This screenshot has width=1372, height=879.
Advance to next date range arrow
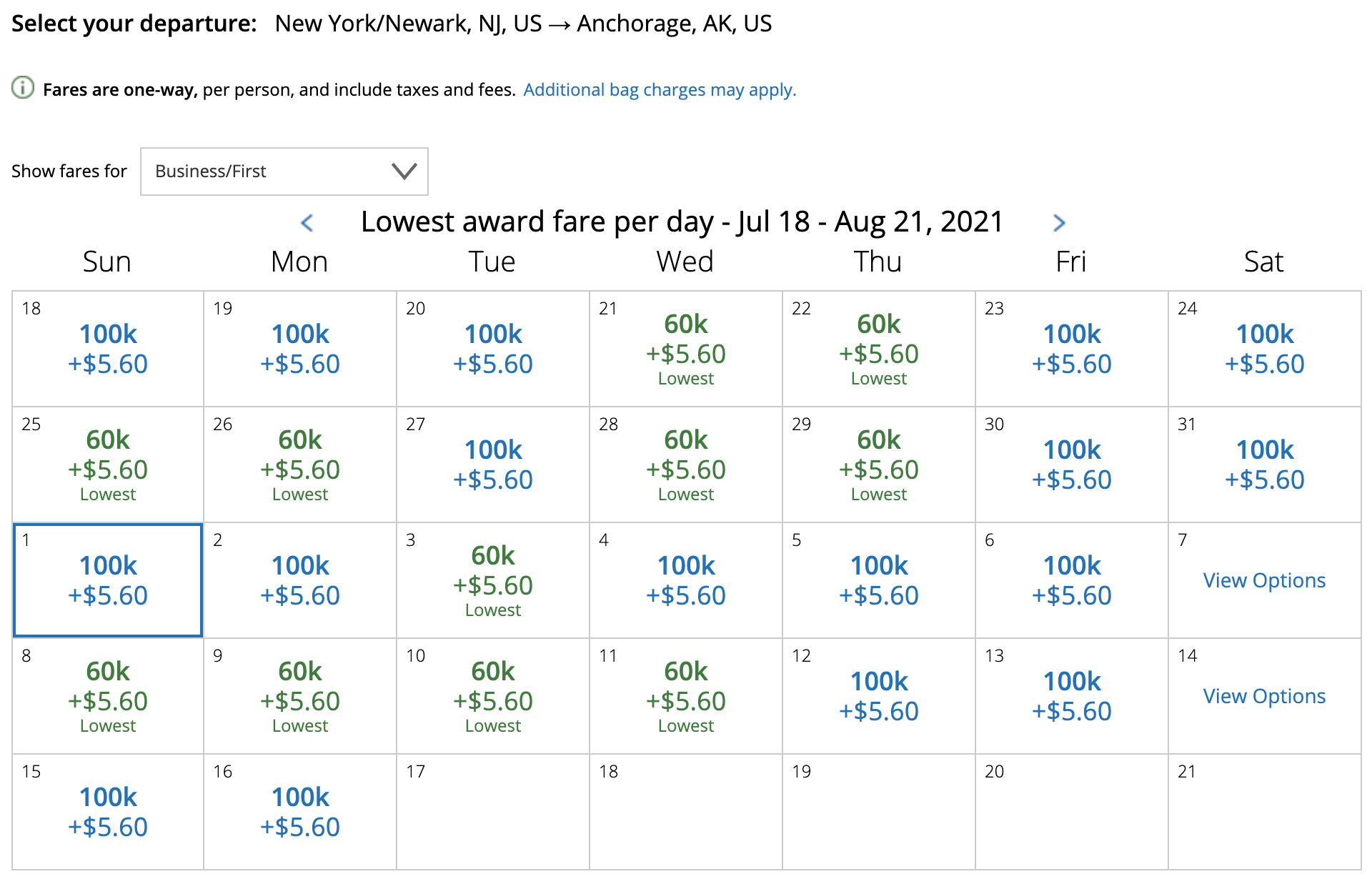click(1059, 223)
